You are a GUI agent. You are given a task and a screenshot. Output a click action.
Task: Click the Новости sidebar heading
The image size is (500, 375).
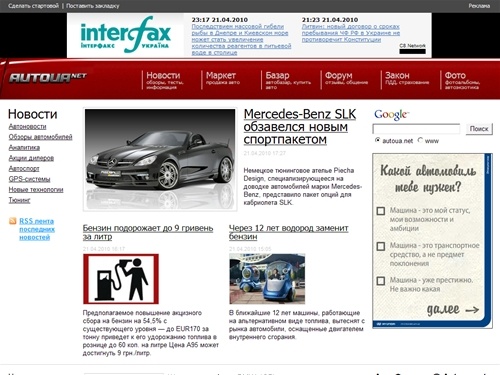point(33,114)
